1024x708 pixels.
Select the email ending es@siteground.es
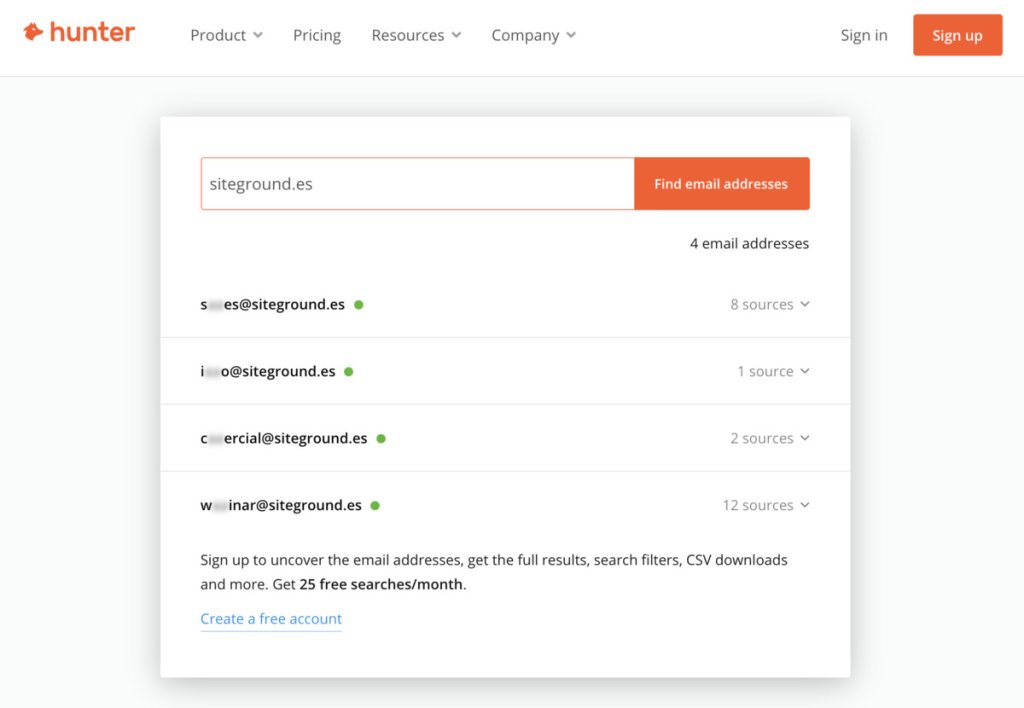point(272,304)
